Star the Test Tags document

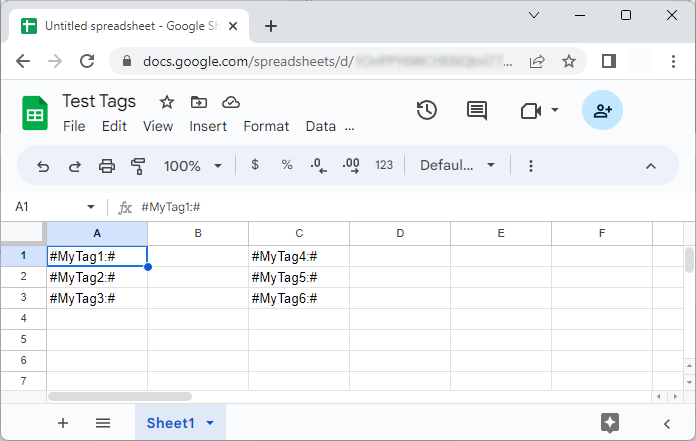tap(167, 102)
